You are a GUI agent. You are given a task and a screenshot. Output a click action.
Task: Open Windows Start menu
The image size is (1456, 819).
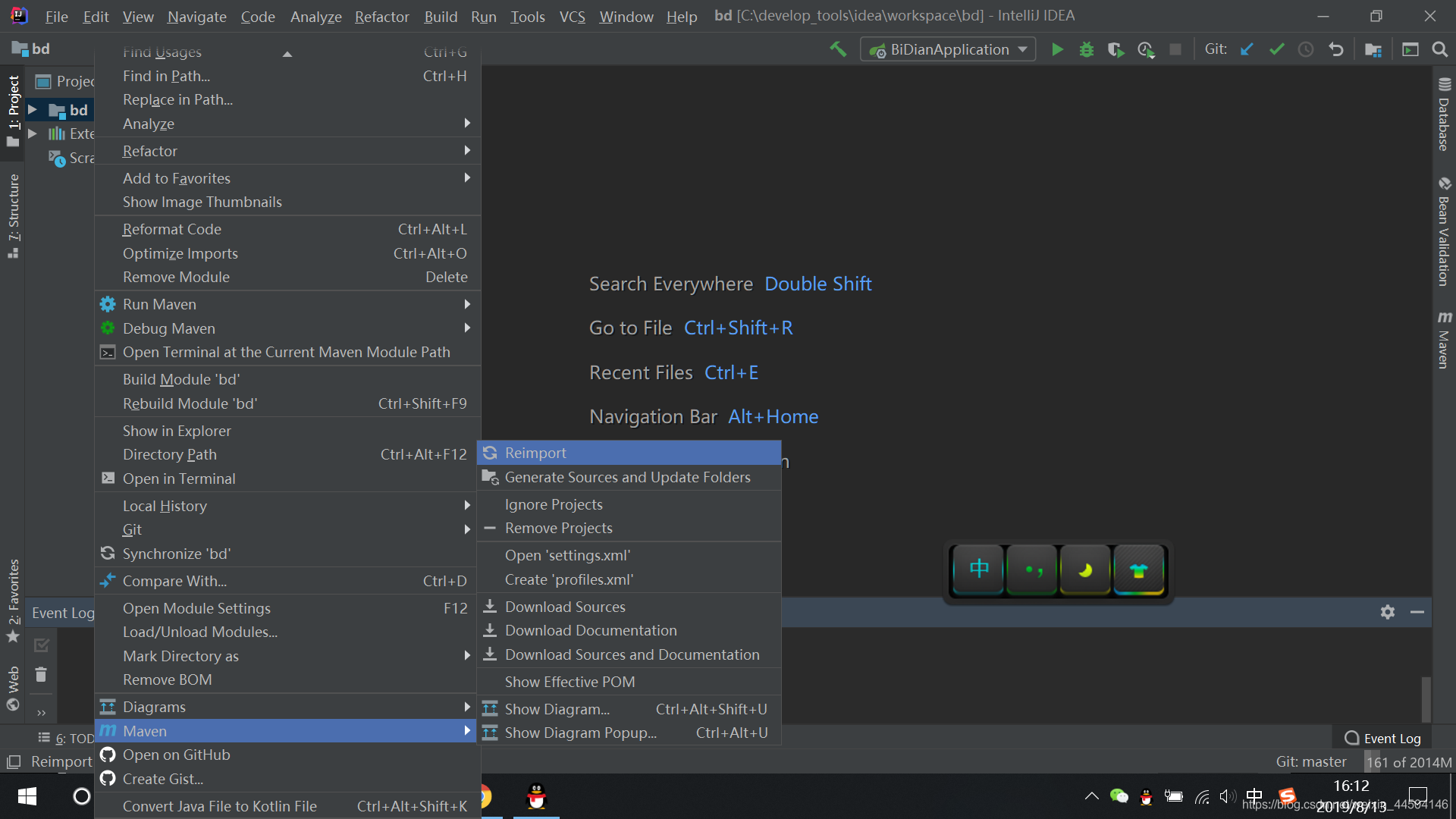coord(27,796)
